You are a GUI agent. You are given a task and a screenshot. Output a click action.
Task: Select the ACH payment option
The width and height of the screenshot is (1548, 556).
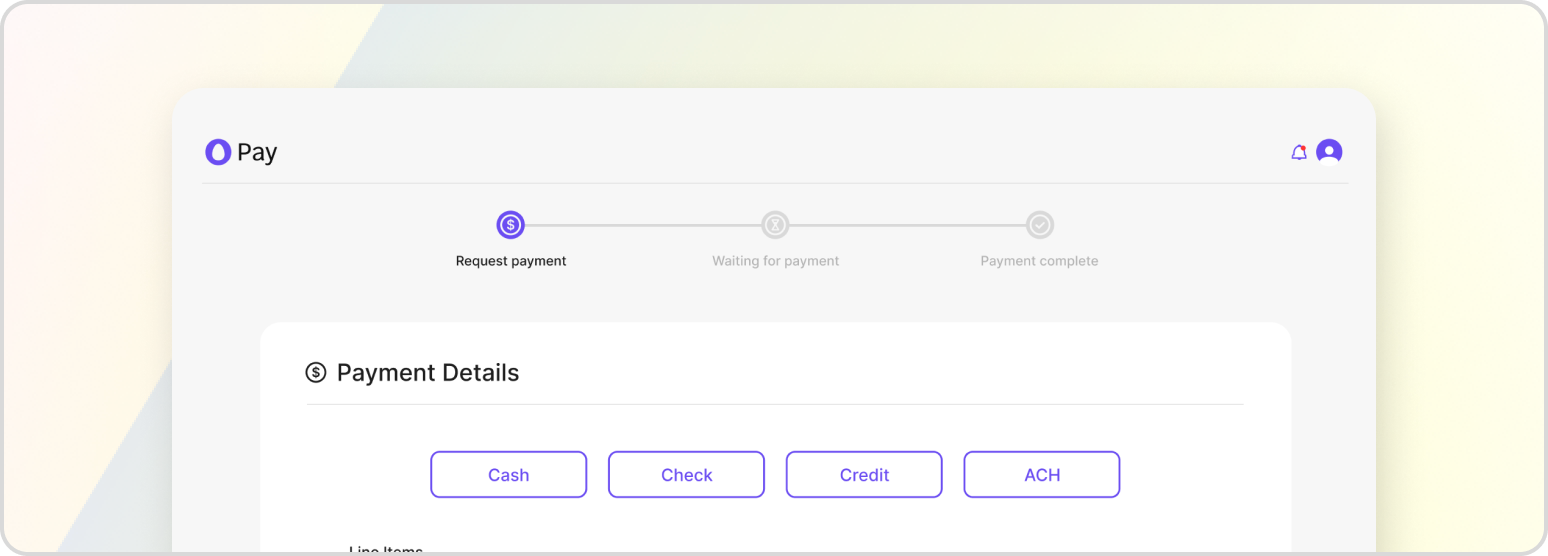(x=1041, y=475)
